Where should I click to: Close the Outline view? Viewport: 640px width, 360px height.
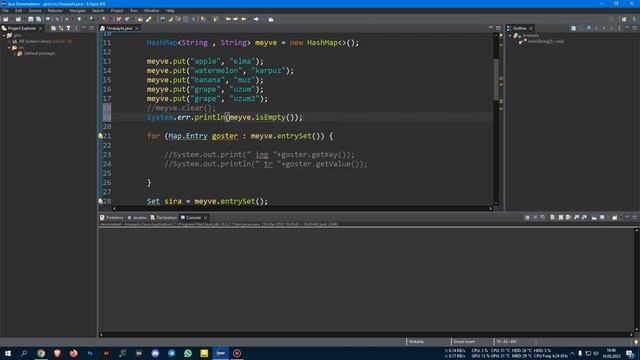coord(531,28)
